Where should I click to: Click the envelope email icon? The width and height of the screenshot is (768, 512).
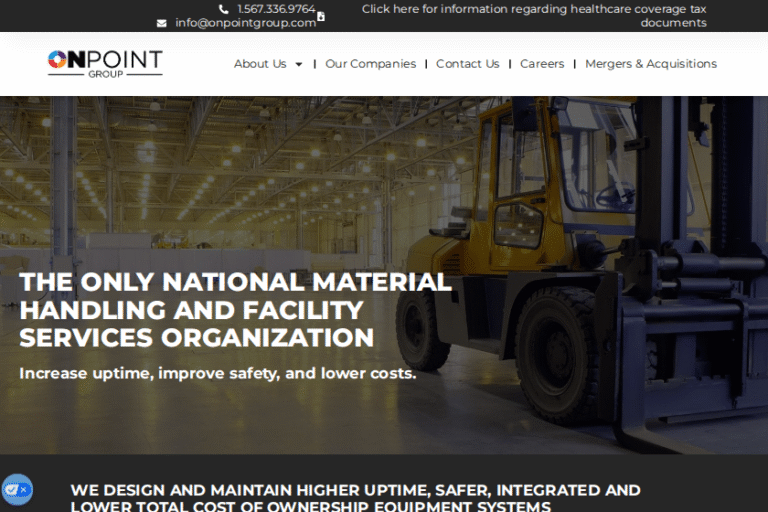(x=162, y=24)
